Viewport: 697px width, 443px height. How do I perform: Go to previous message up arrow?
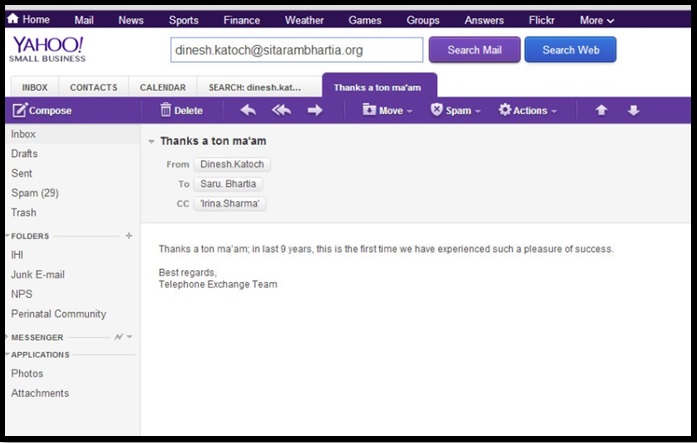coord(601,110)
